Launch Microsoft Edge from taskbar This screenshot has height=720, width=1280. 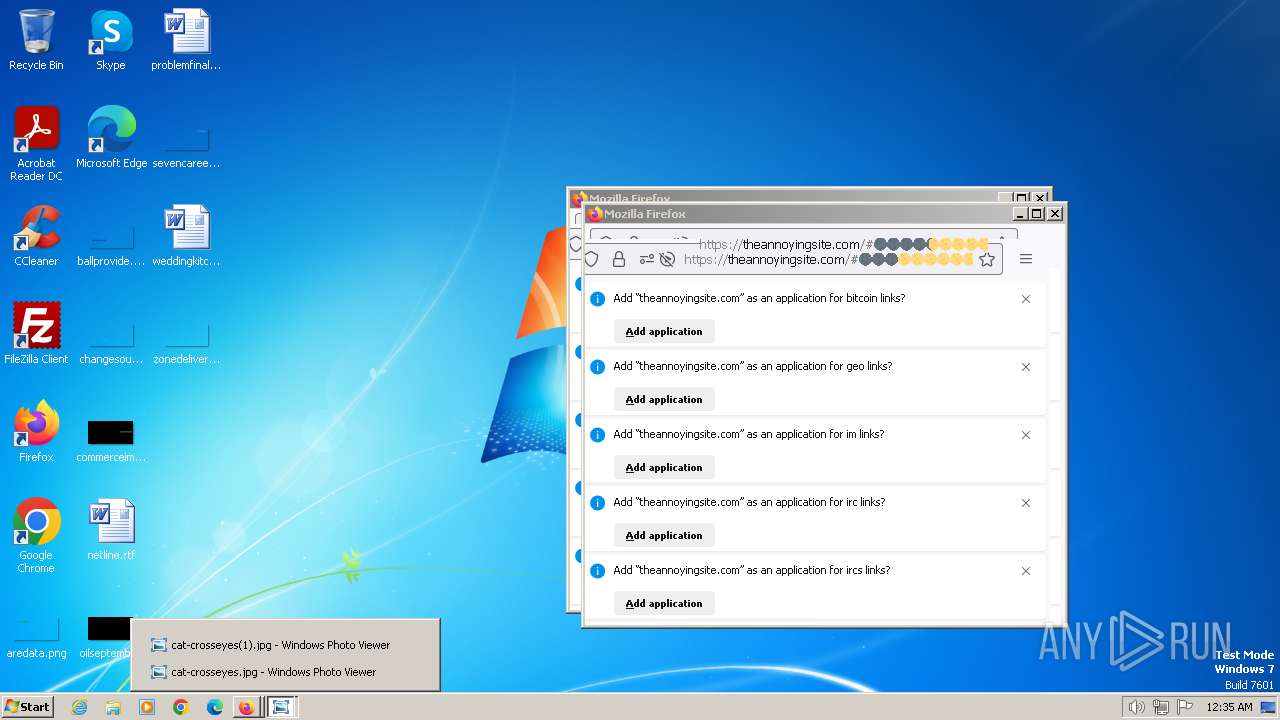tap(214, 707)
